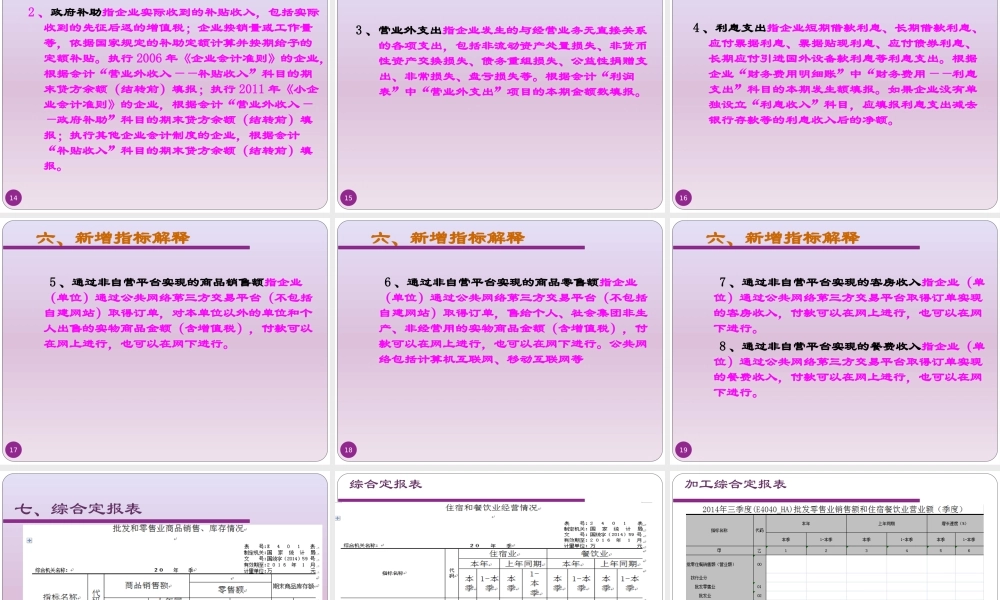Click the slide number badge 15
This screenshot has width=1000, height=600.
click(x=348, y=198)
